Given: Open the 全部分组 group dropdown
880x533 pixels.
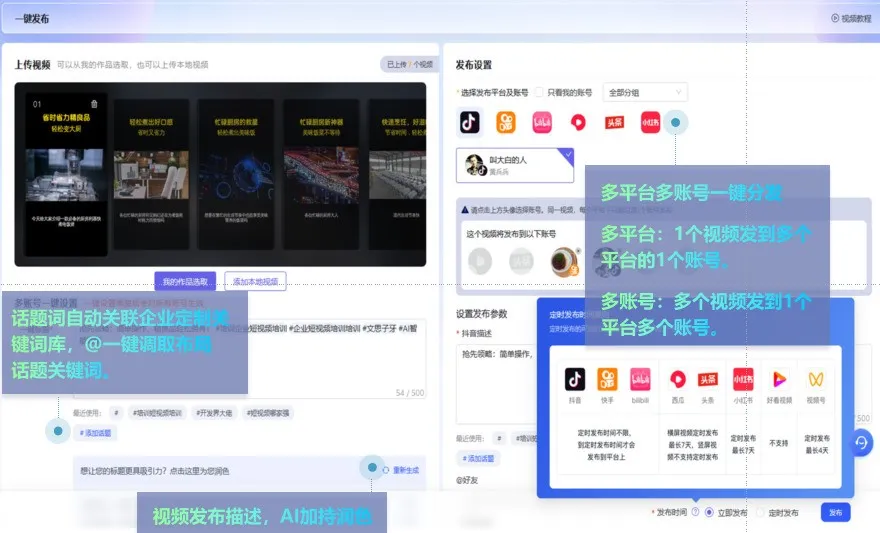Looking at the screenshot, I should pyautogui.click(x=645, y=92).
